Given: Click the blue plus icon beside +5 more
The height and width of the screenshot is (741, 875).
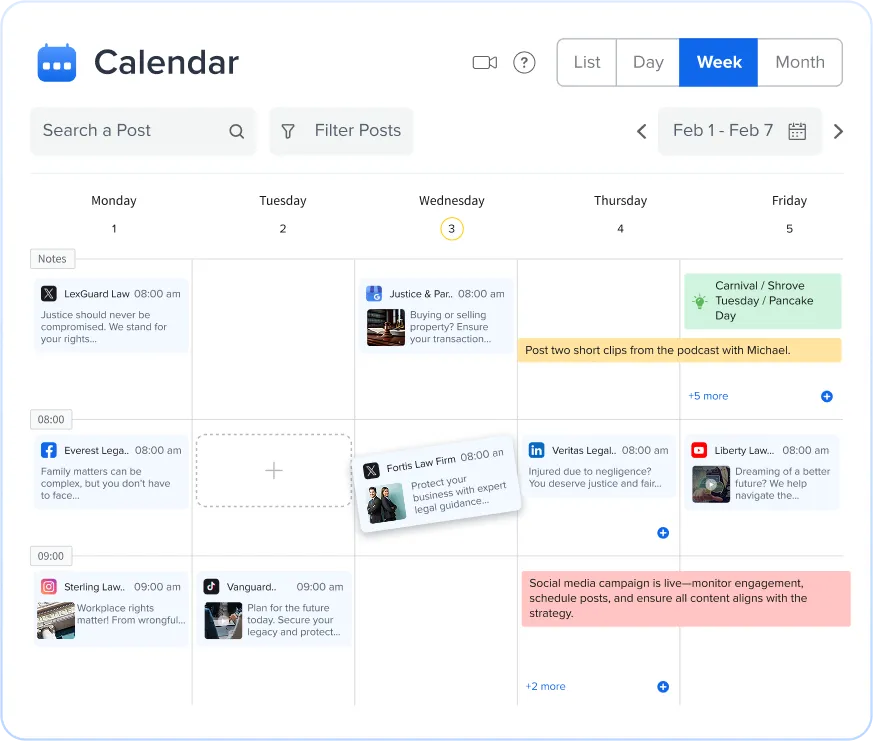Looking at the screenshot, I should click(826, 396).
